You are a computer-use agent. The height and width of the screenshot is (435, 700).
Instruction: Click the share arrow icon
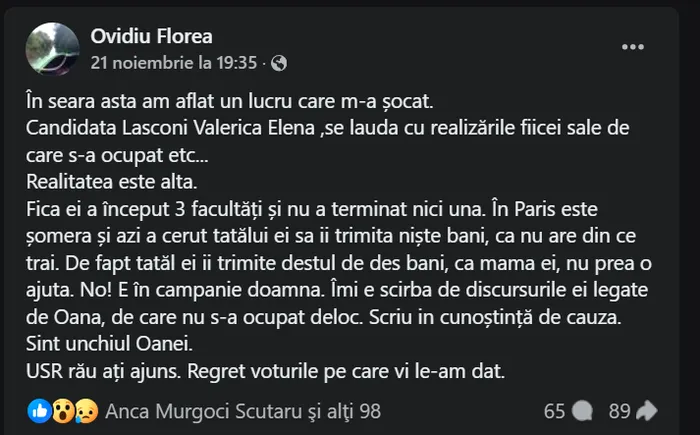pyautogui.click(x=647, y=410)
